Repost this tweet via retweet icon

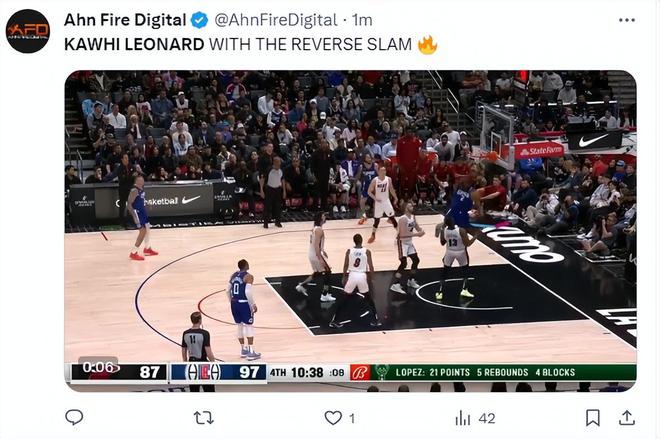(204, 418)
